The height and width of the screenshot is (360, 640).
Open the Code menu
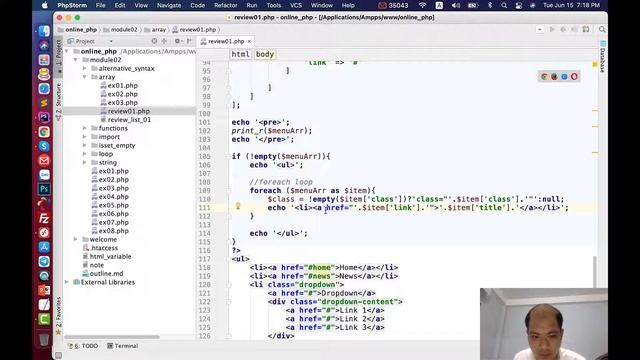point(198,5)
